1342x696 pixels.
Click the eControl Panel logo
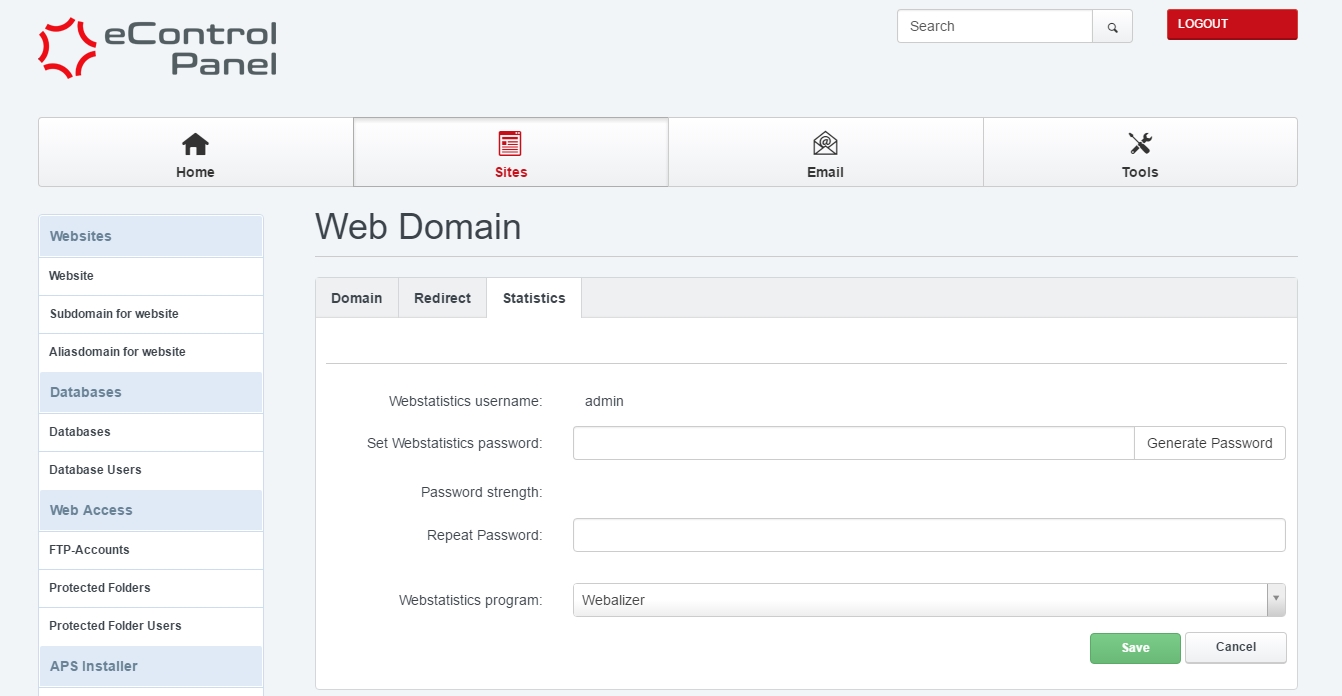[x=158, y=48]
